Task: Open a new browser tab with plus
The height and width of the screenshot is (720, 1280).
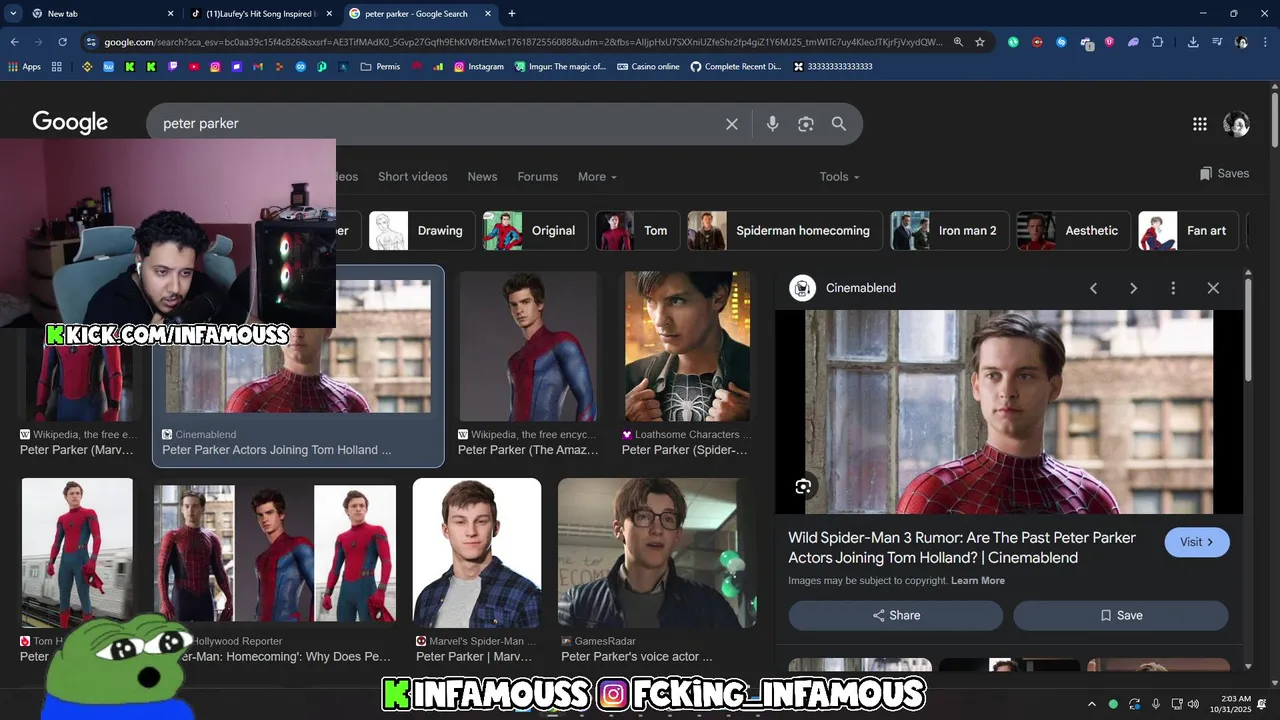Action: pos(512,14)
